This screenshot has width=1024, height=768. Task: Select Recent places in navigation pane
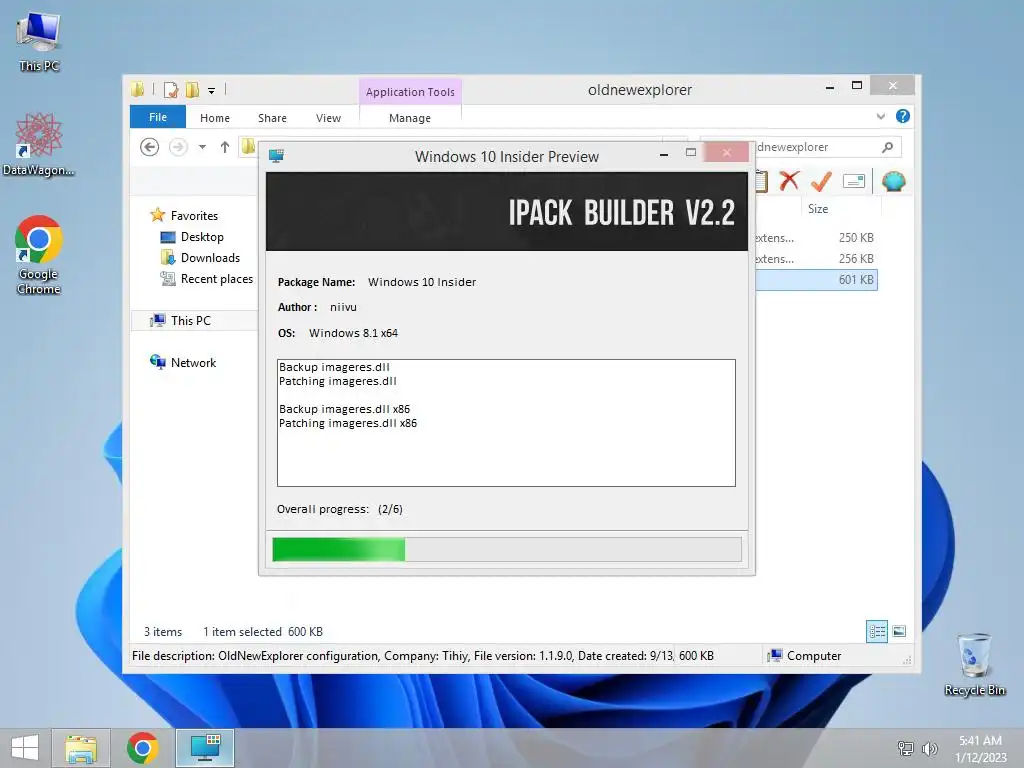point(216,278)
